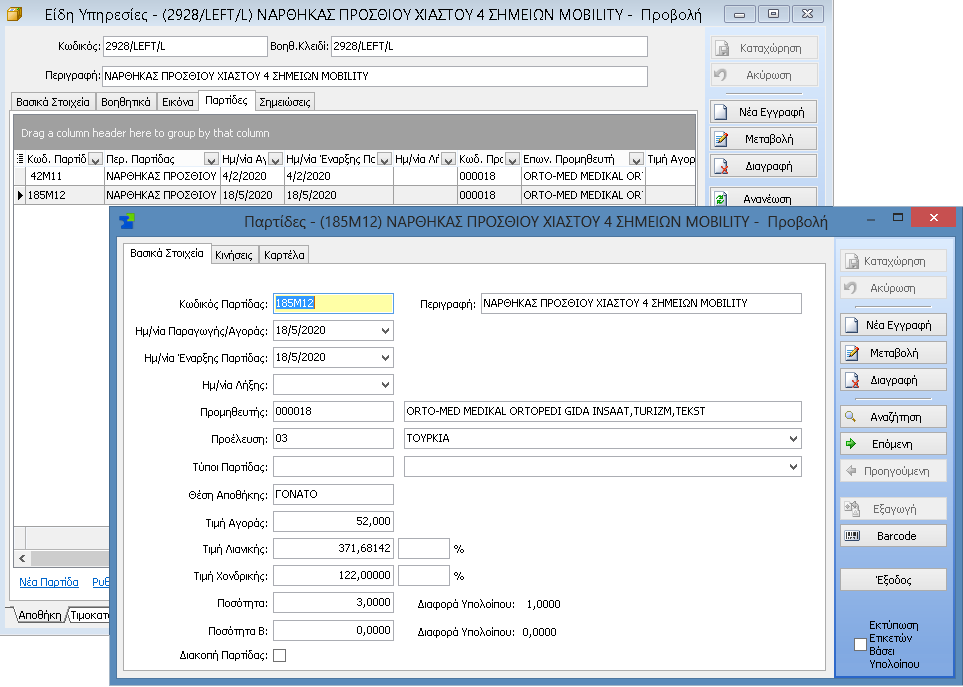
Task: Click Νέα Εγγραφή icon in Παρτίδες window
Action: [852, 325]
